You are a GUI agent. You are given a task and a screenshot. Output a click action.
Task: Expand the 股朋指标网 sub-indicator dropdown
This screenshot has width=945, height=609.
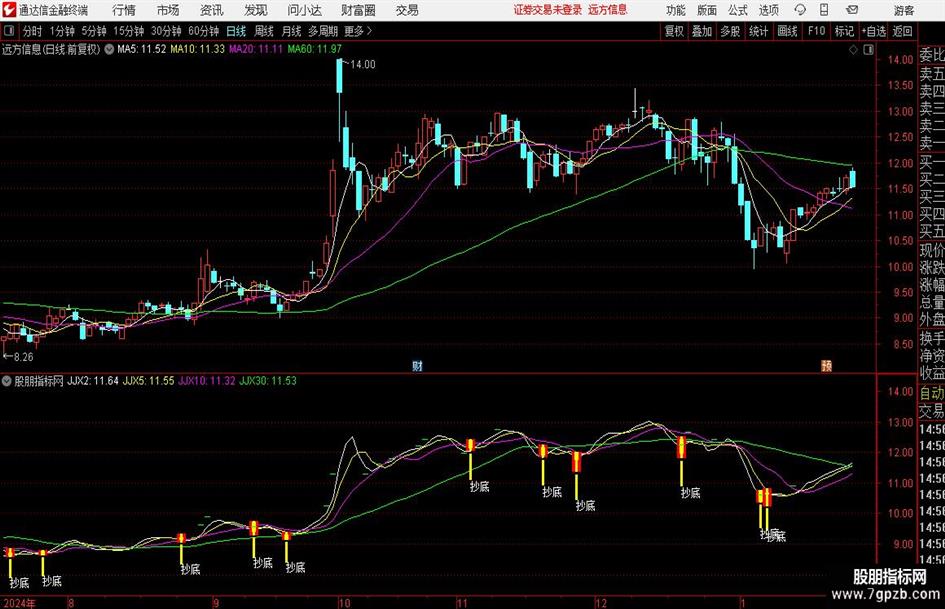point(7,381)
